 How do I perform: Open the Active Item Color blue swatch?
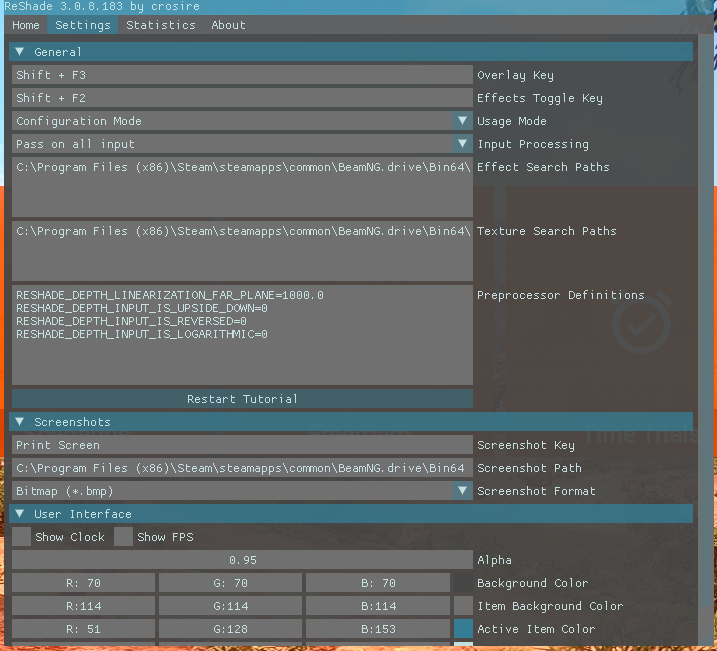click(x=463, y=629)
